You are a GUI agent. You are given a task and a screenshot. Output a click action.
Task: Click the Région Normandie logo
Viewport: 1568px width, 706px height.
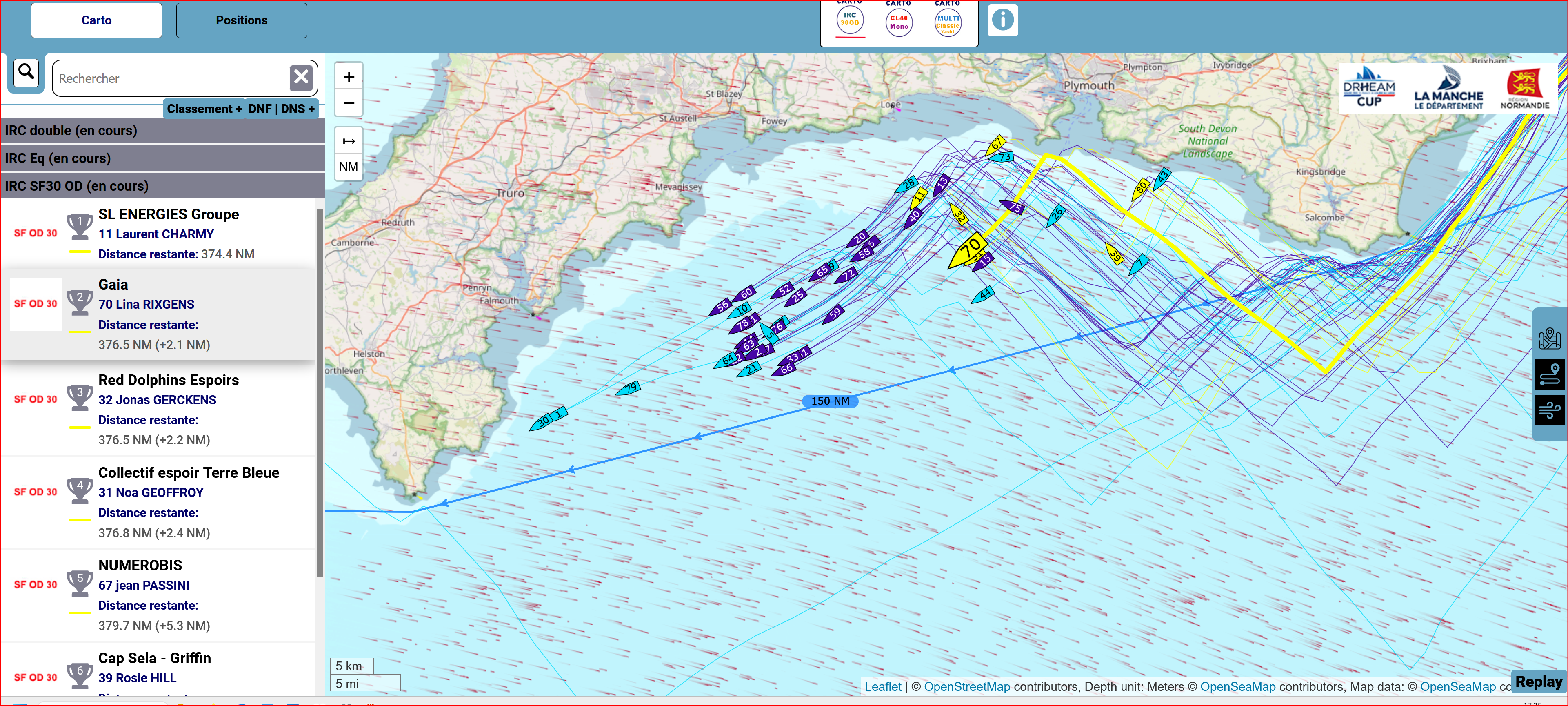(x=1524, y=89)
